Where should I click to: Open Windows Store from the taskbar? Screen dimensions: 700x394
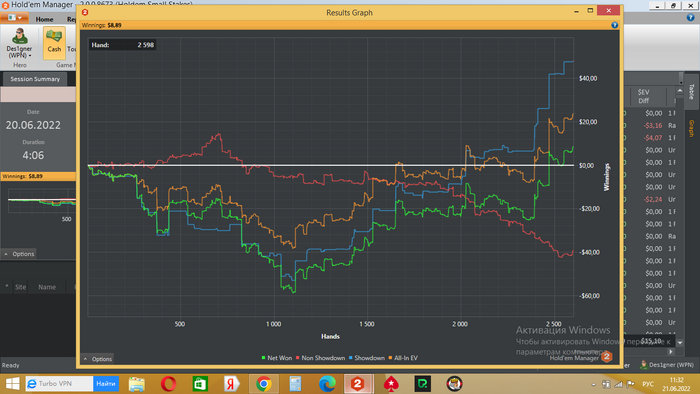click(x=200, y=384)
